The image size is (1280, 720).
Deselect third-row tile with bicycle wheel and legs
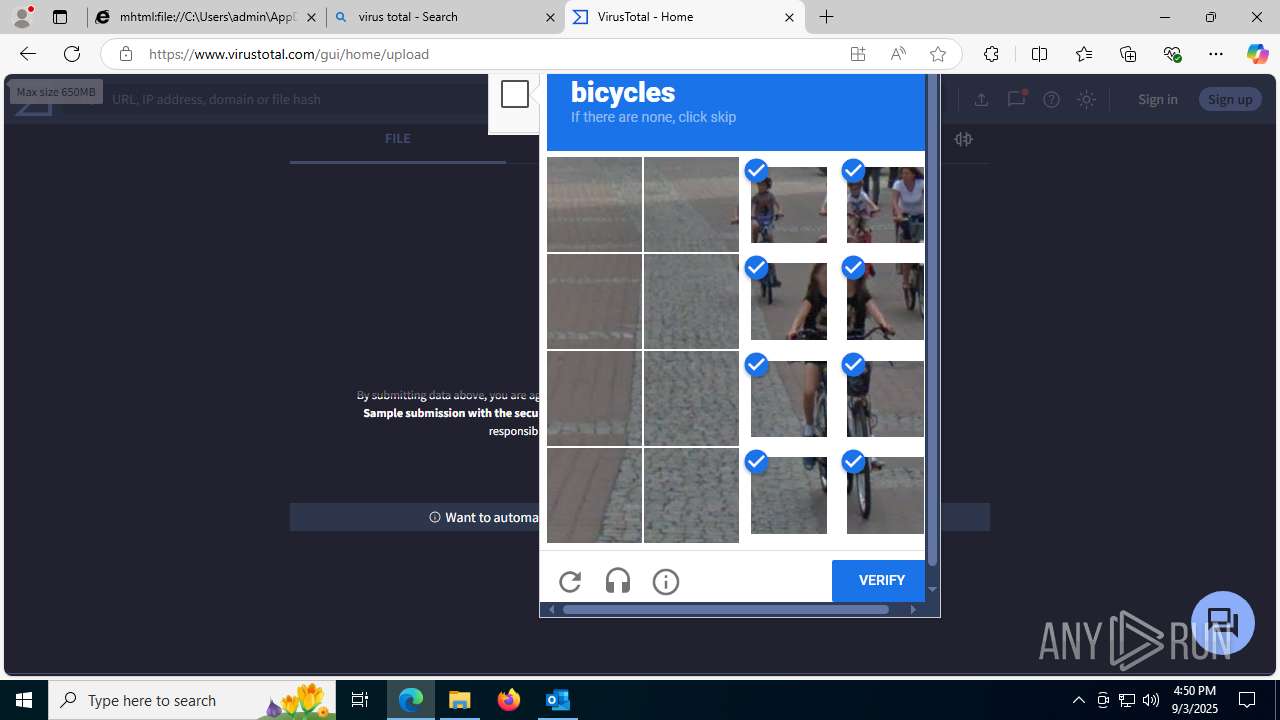point(788,398)
